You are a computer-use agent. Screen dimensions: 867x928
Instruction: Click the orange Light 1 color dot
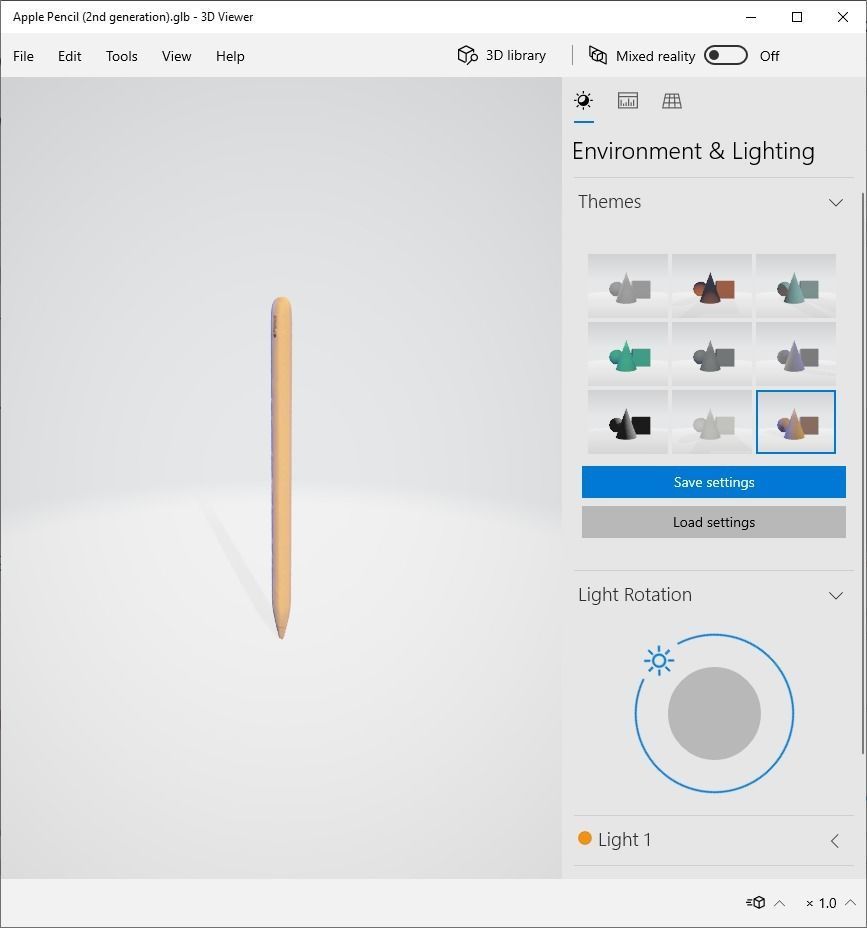tap(585, 838)
